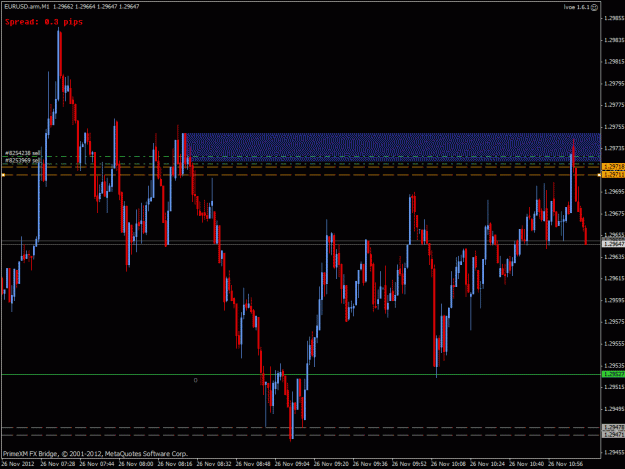Click the 1.29735 price scale label

pyautogui.click(x=614, y=148)
